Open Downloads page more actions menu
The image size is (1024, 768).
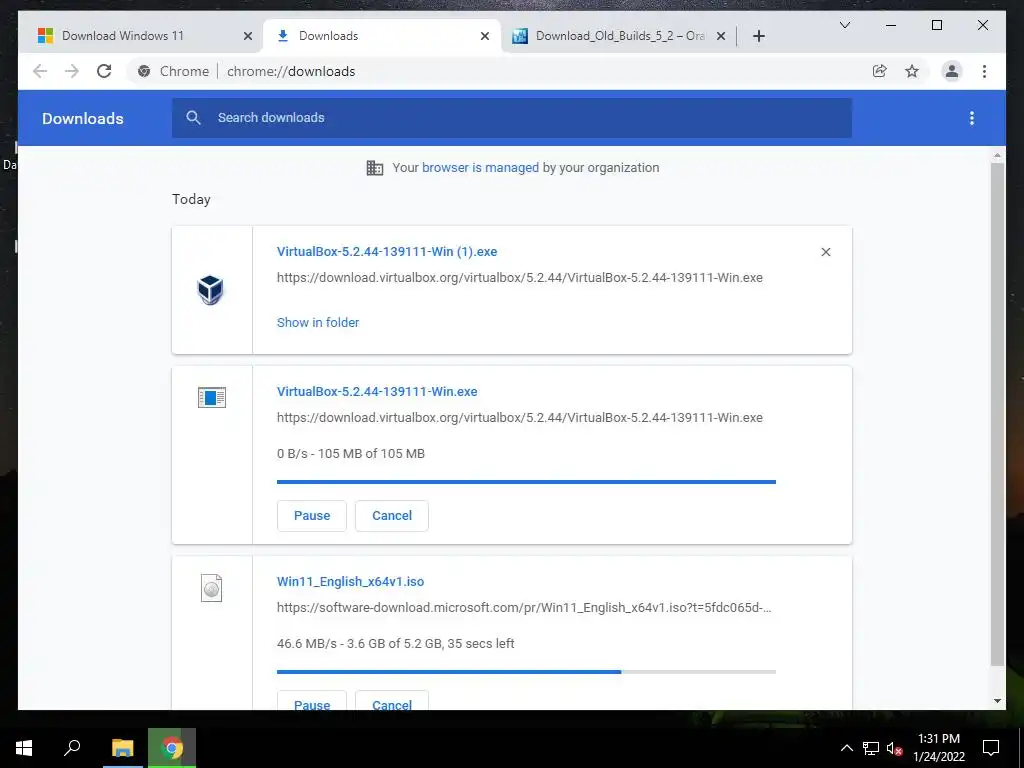pyautogui.click(x=972, y=118)
